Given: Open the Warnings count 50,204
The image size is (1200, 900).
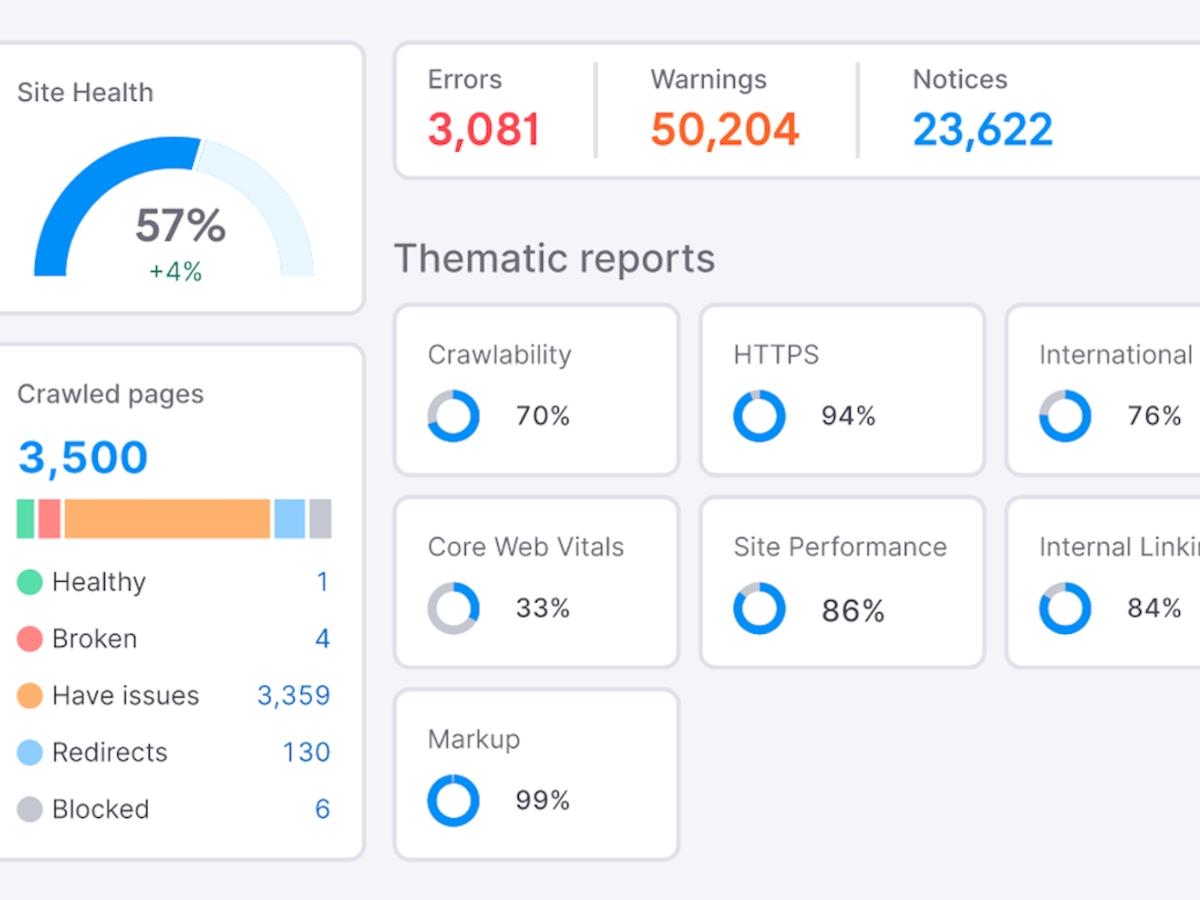Looking at the screenshot, I should tap(725, 130).
